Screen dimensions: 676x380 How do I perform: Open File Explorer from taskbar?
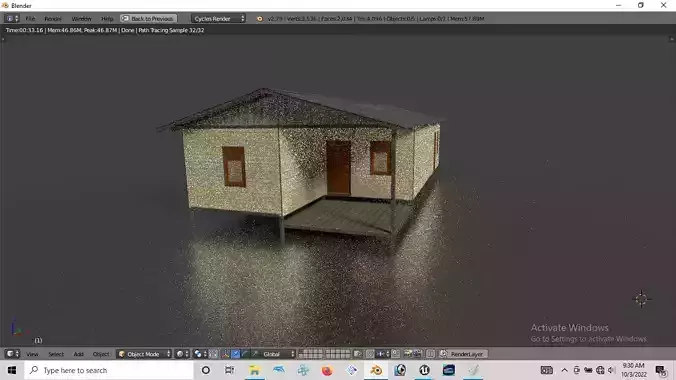254,370
